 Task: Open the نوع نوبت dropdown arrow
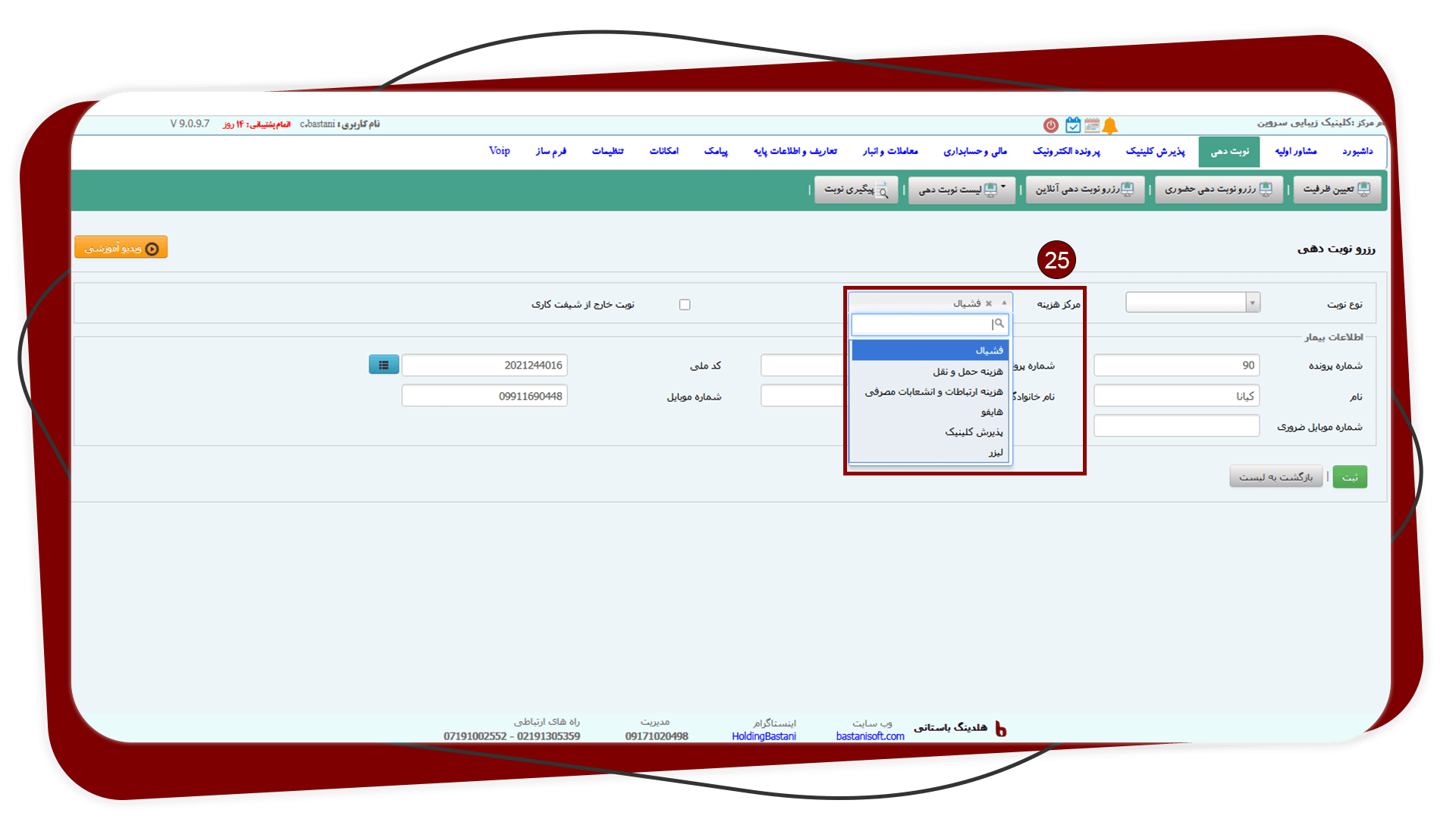click(1253, 303)
